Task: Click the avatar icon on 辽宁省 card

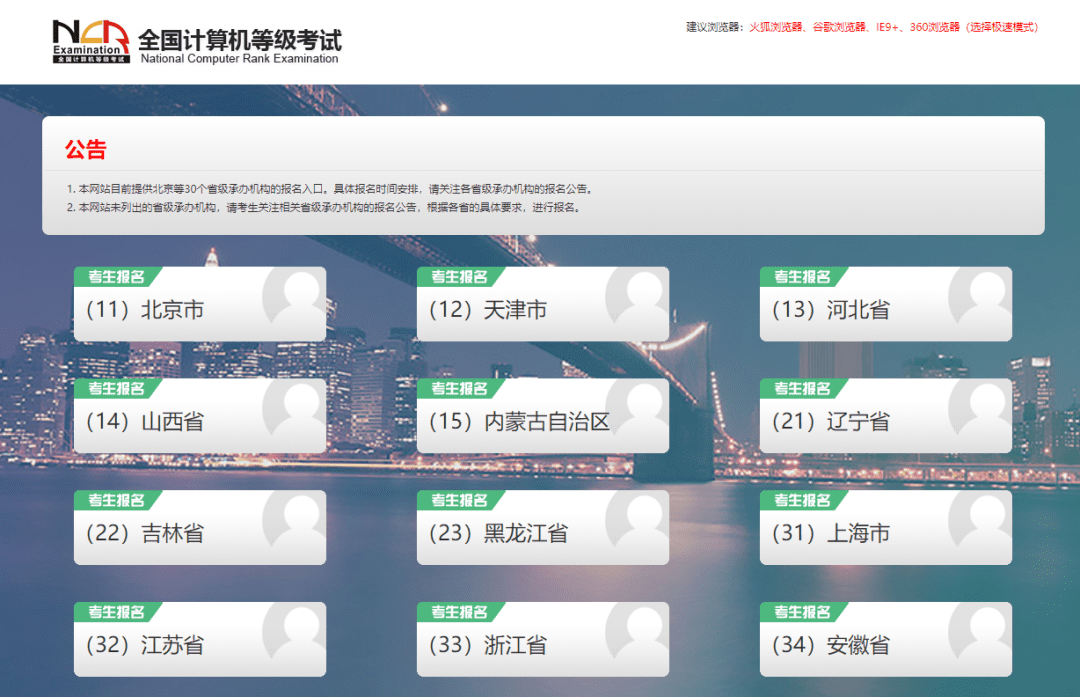Action: 979,409
